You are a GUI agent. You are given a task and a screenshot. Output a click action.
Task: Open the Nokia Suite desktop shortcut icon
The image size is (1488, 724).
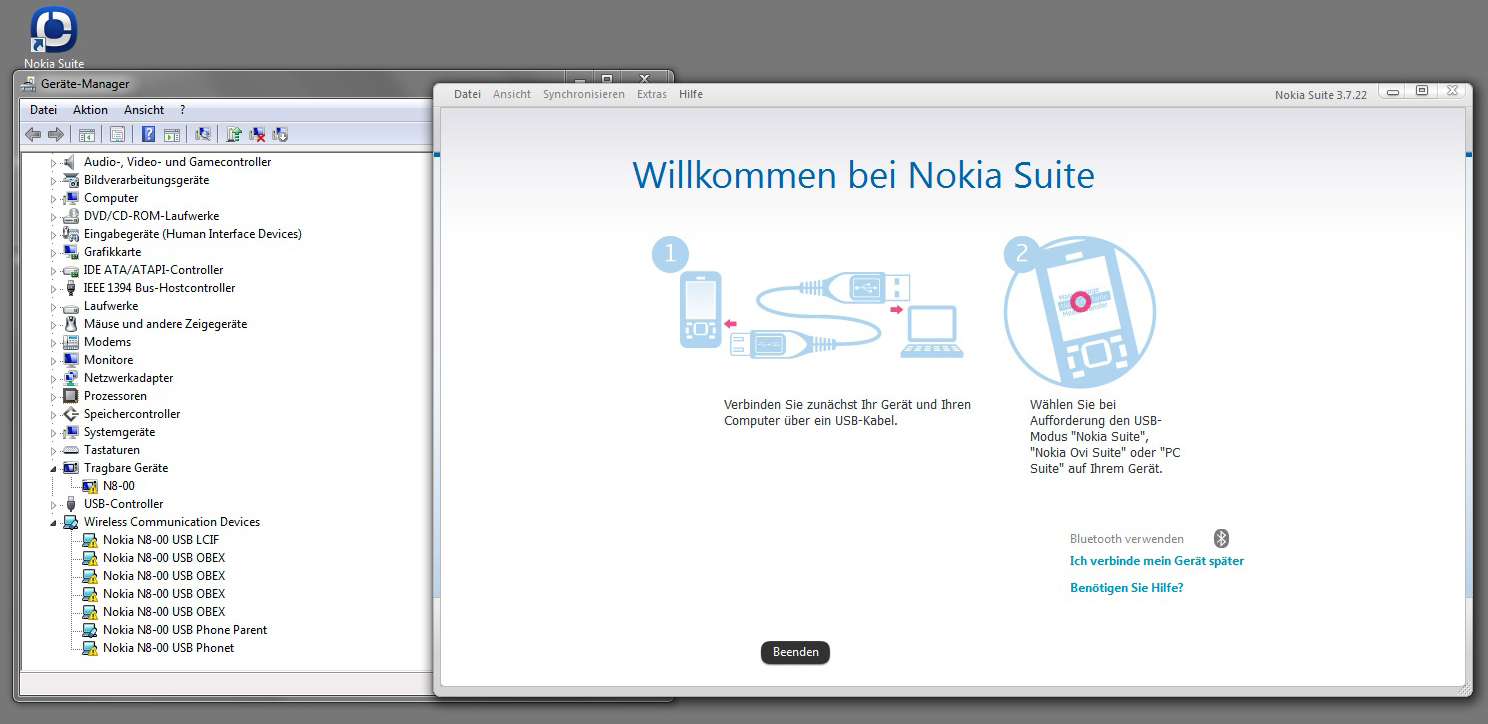pos(54,30)
